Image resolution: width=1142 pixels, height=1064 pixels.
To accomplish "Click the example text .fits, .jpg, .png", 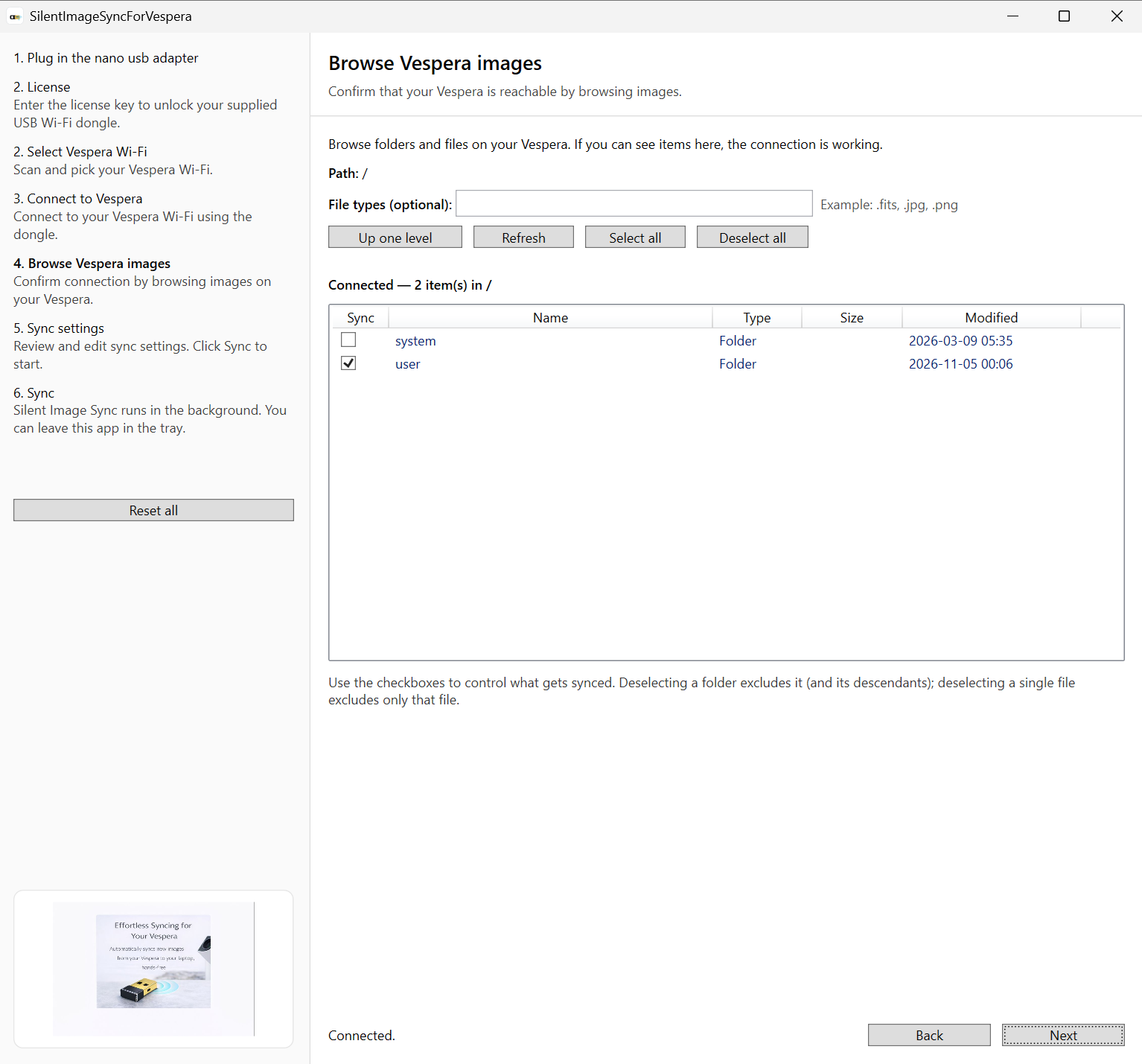I will coord(889,205).
